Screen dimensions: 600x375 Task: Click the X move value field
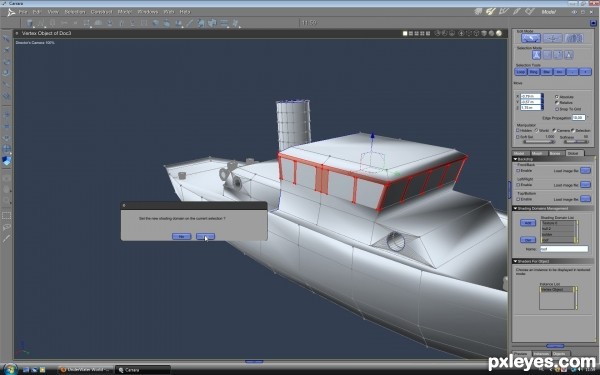click(530, 96)
